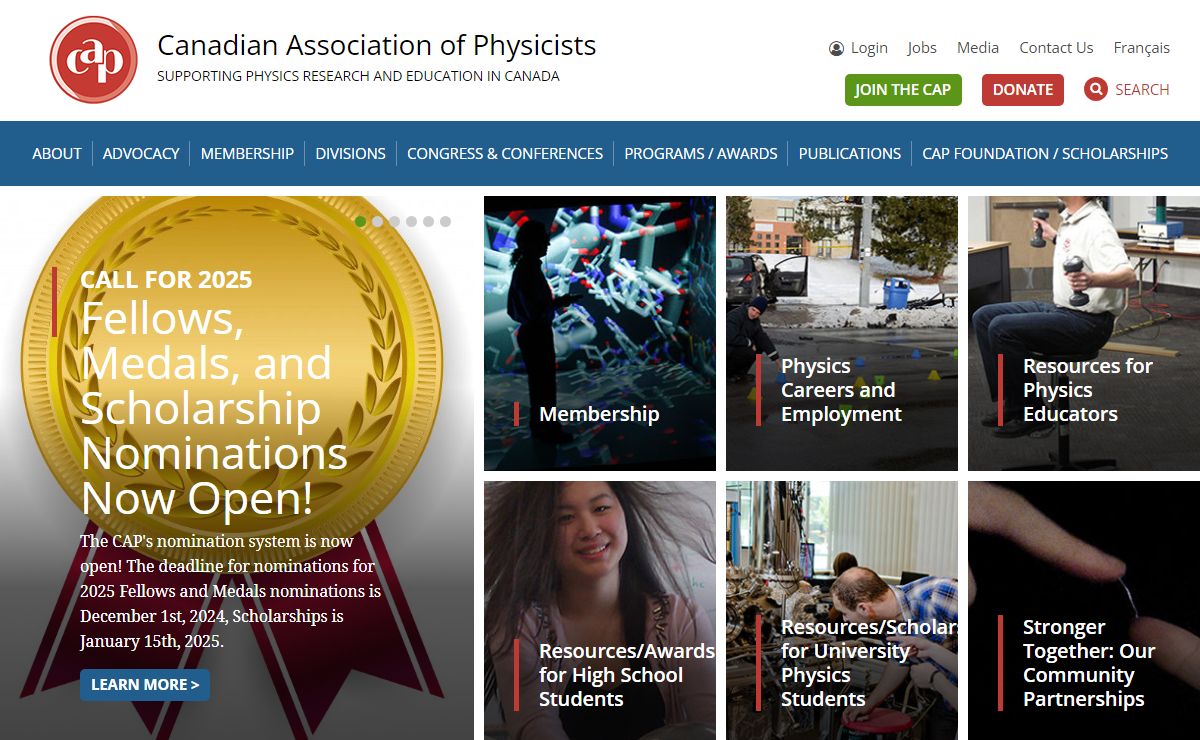The height and width of the screenshot is (740, 1200).
Task: Open the PUBLICATIONS menu
Action: (850, 153)
